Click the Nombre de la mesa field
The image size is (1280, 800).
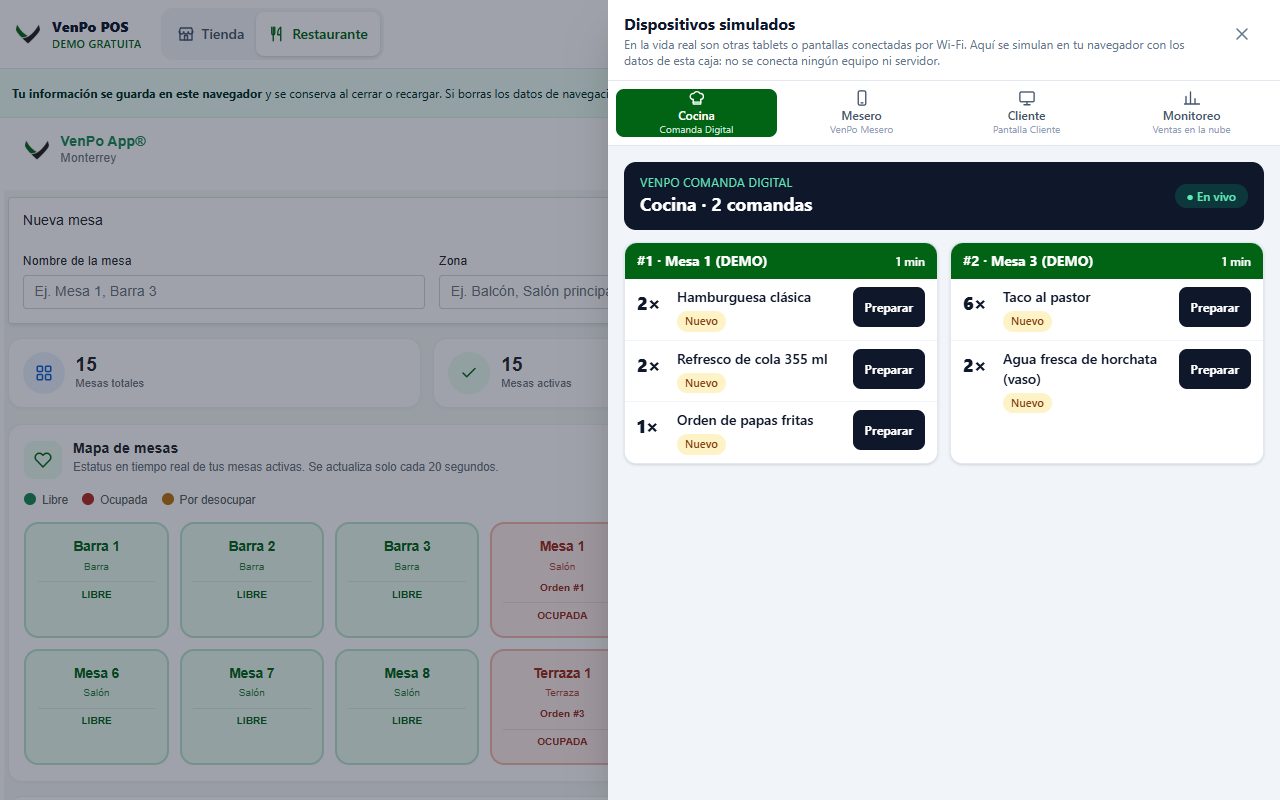coord(224,292)
